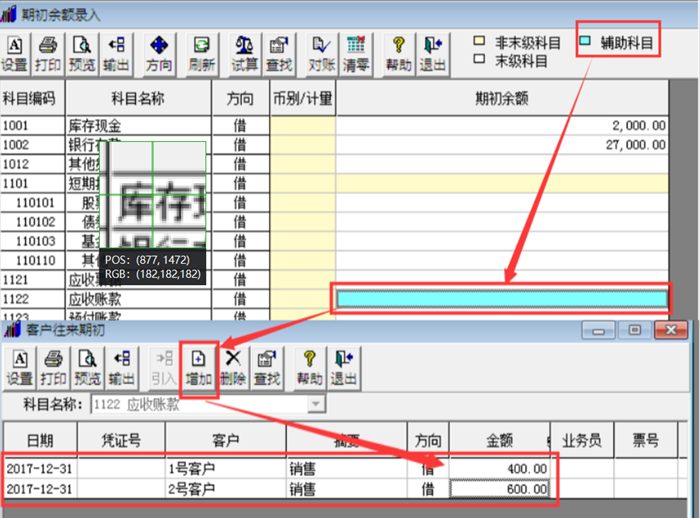Open the 科目名称 dropdown arrow
The width and height of the screenshot is (700, 518).
point(316,404)
